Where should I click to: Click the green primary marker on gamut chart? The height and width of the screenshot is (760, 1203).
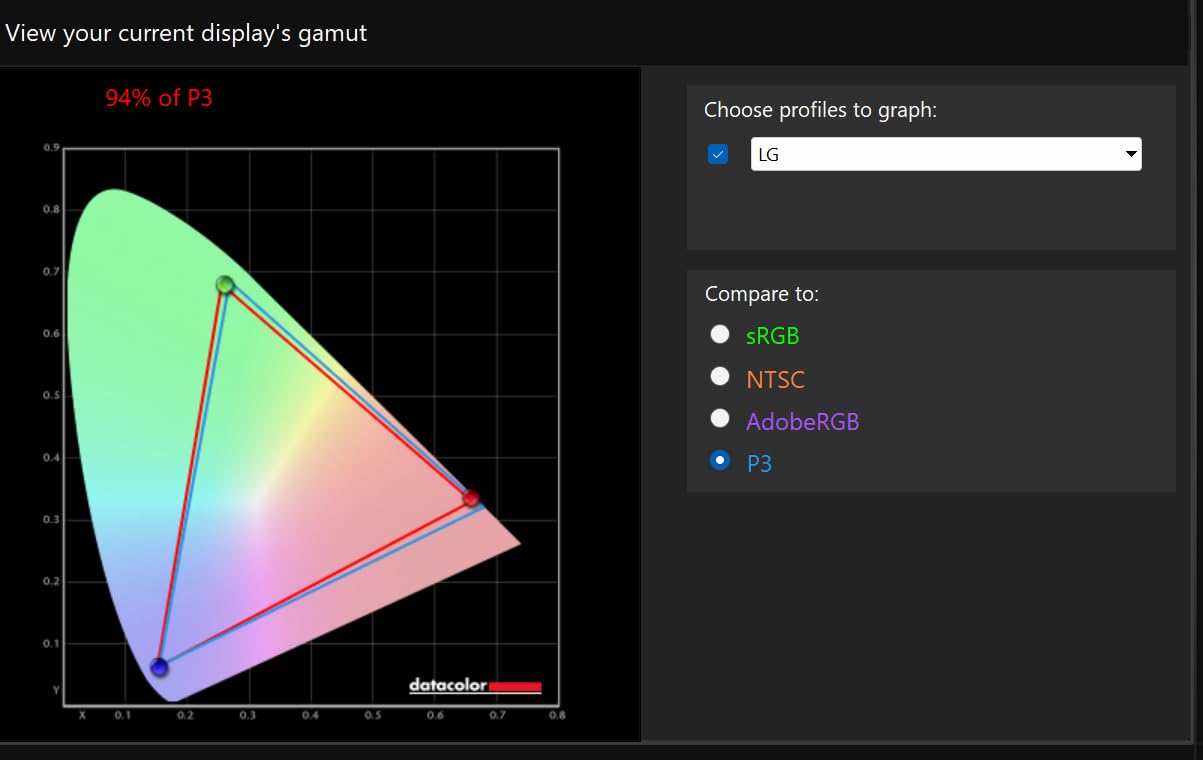(x=225, y=285)
